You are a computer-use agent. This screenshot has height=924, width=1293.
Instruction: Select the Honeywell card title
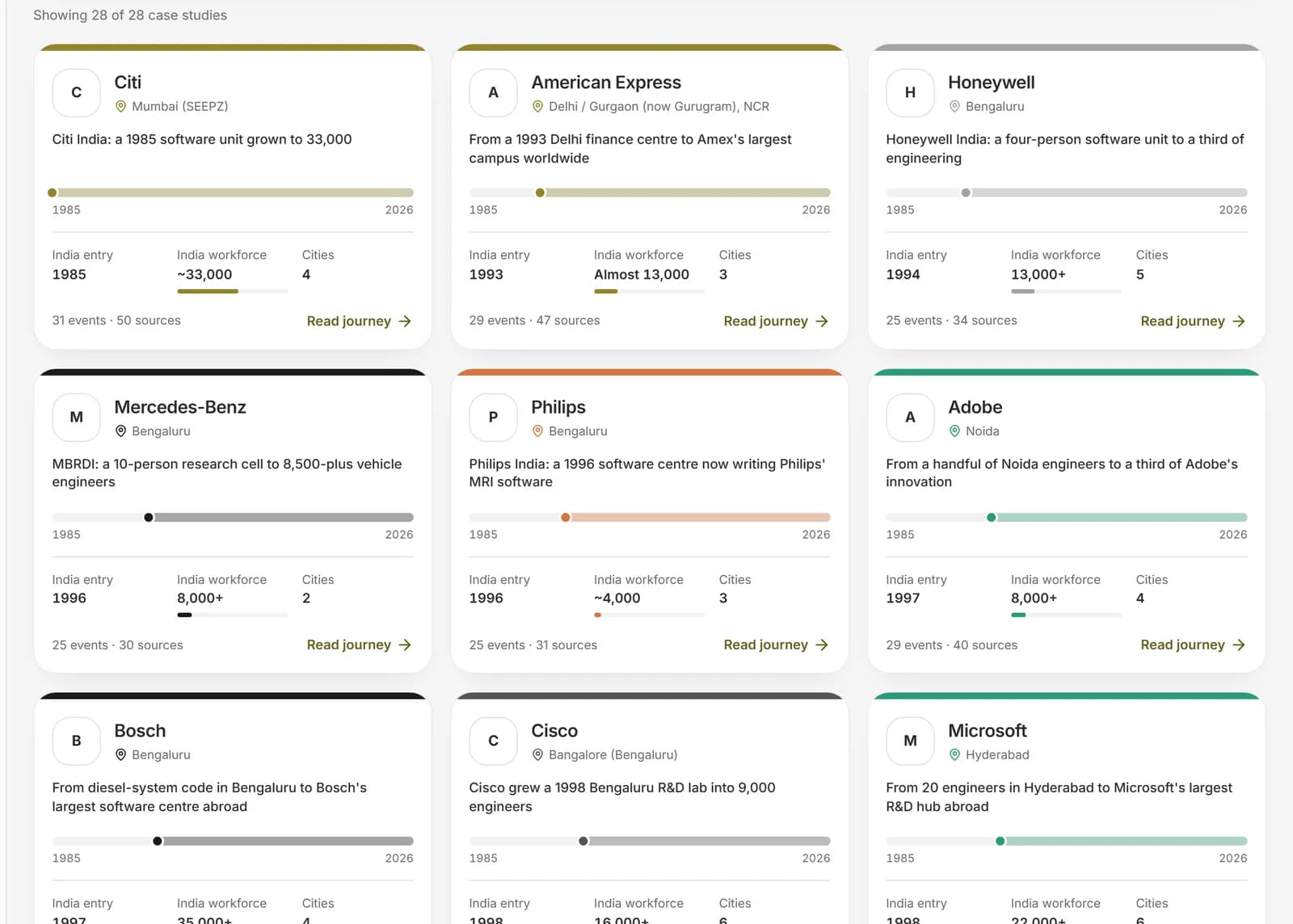pos(992,82)
